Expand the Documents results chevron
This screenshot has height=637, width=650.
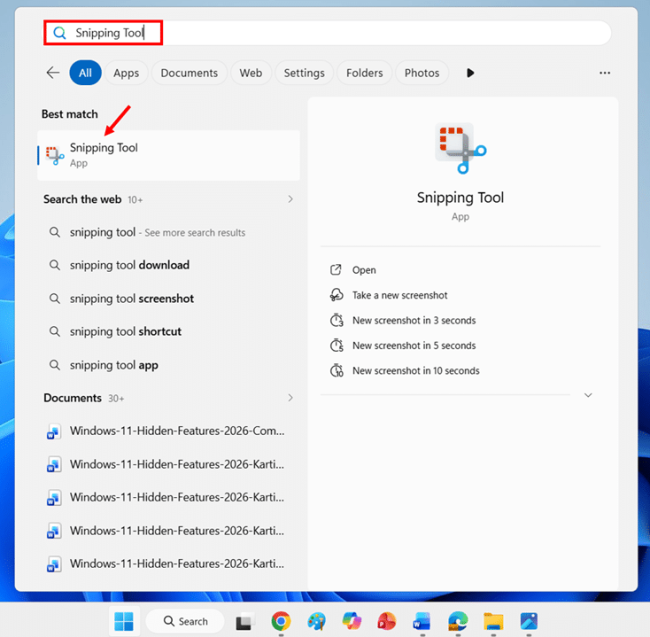[x=290, y=398]
